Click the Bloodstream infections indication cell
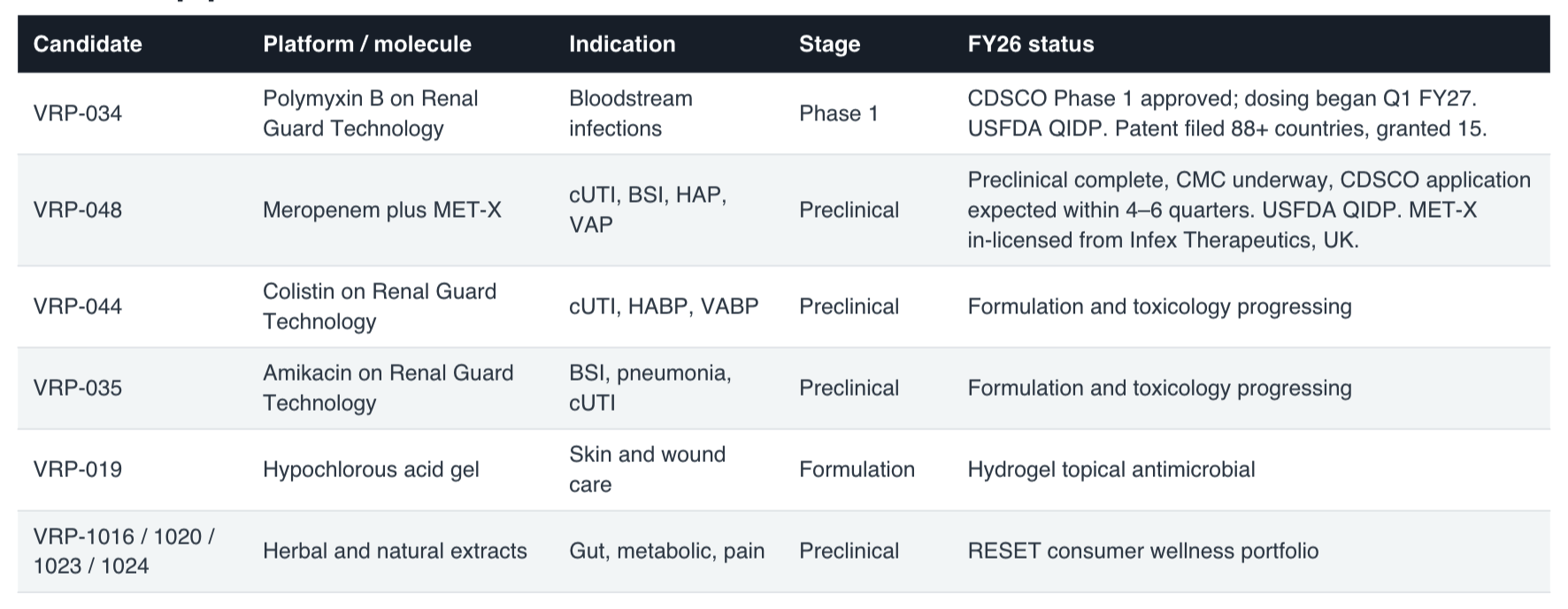The image size is (1568, 609). tap(631, 113)
